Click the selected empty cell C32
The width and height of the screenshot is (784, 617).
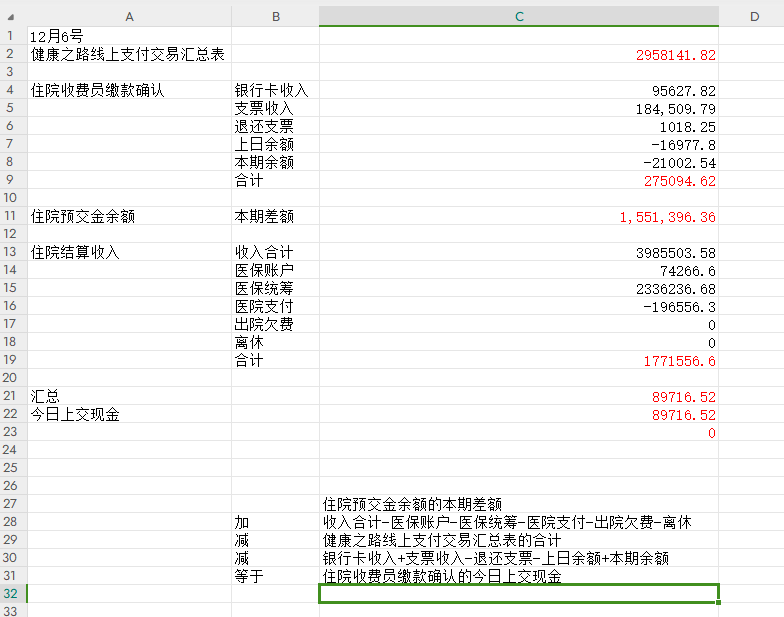(519, 594)
